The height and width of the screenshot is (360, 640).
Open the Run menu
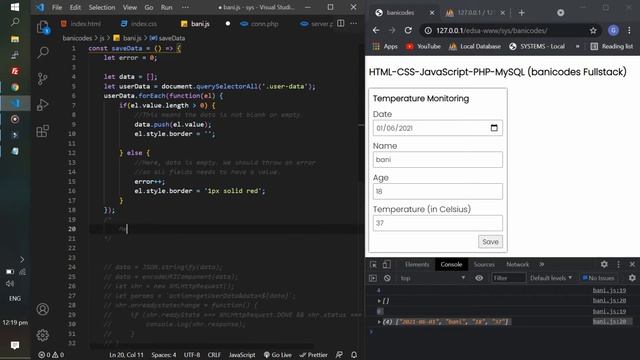click(166, 7)
